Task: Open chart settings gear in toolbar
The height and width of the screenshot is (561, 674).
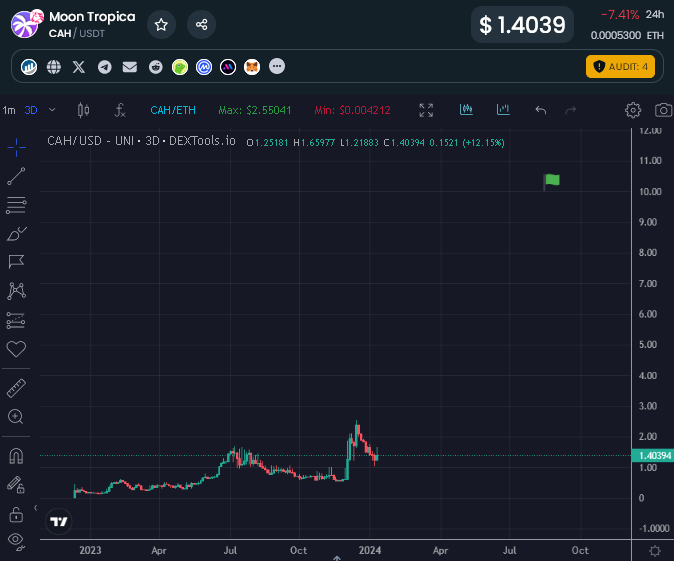Action: tap(633, 110)
